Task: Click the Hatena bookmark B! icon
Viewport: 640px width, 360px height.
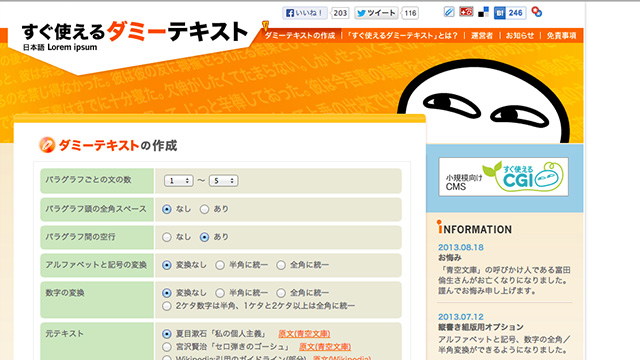Action: coord(500,13)
